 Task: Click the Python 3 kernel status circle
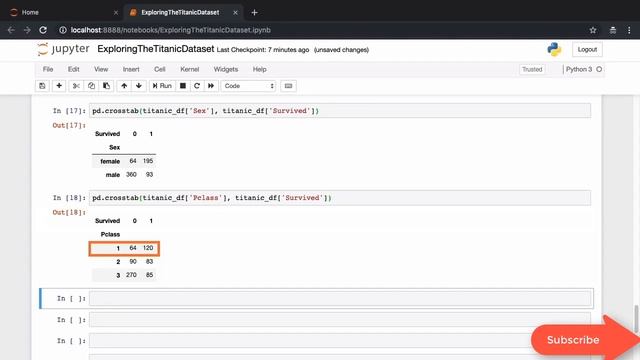point(599,69)
